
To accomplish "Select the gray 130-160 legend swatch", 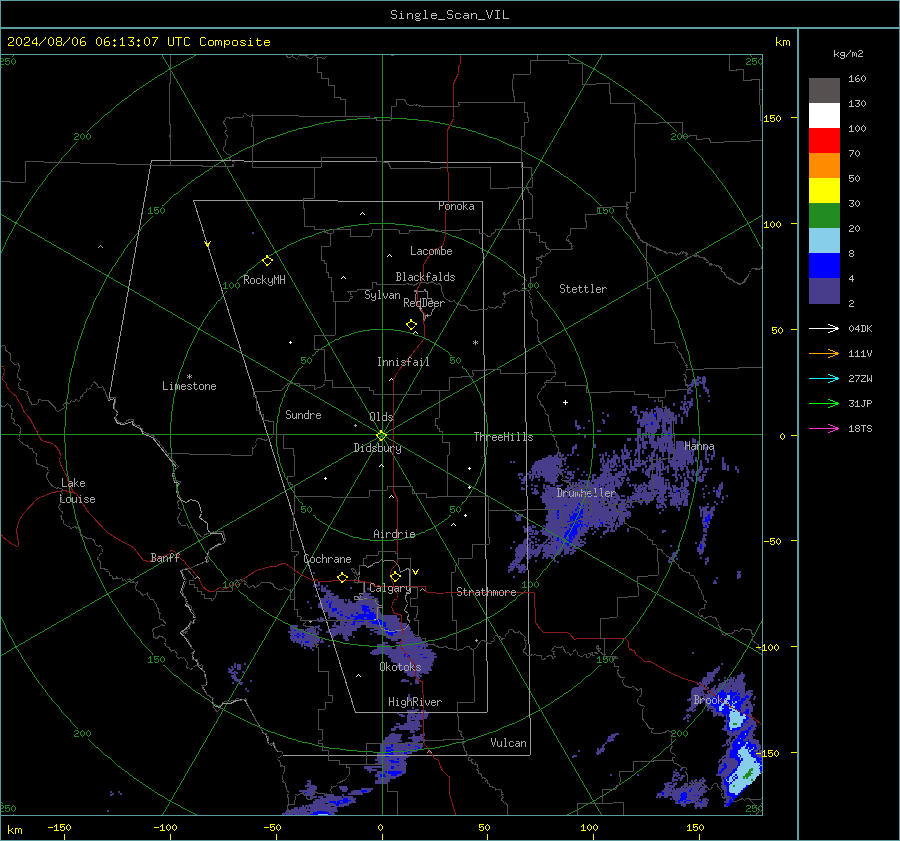I will (824, 91).
